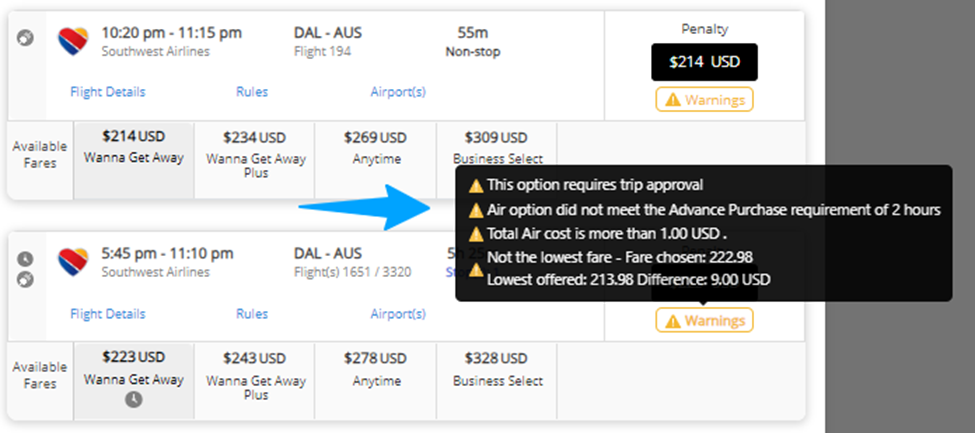Screen dimensions: 975x433
Task: Choose the $328 Business Select fare
Action: [x=497, y=381]
